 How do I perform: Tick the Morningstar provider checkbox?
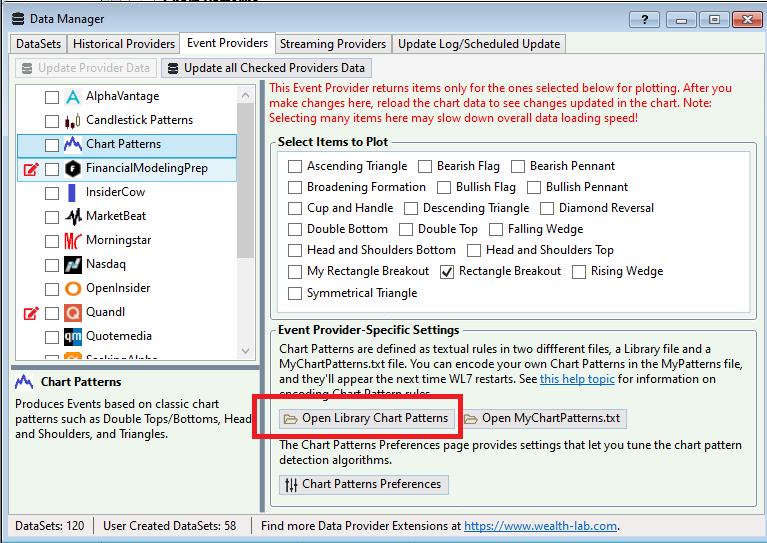pyautogui.click(x=52, y=241)
